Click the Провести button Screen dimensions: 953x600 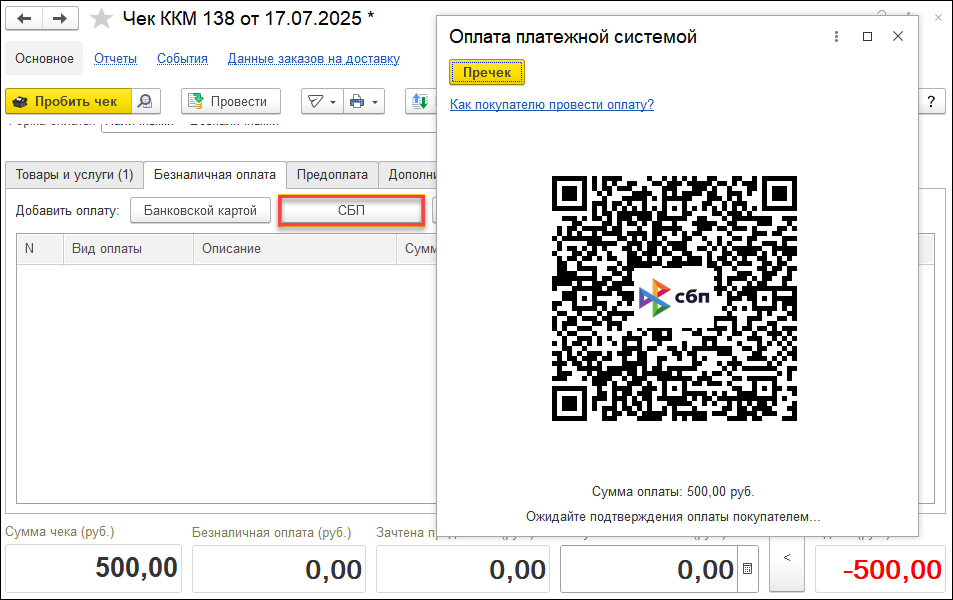(x=231, y=102)
